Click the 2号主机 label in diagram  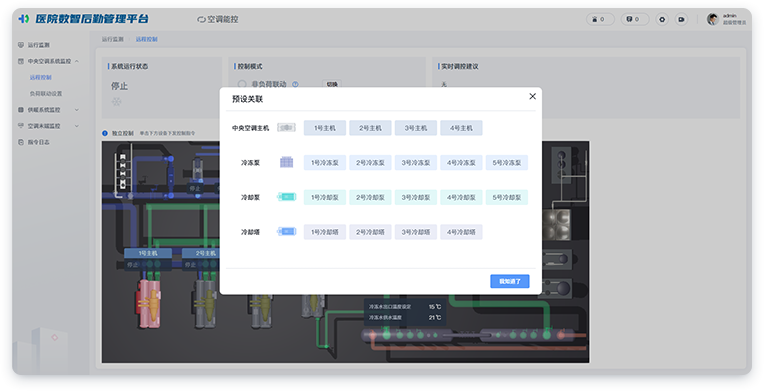[x=202, y=254]
